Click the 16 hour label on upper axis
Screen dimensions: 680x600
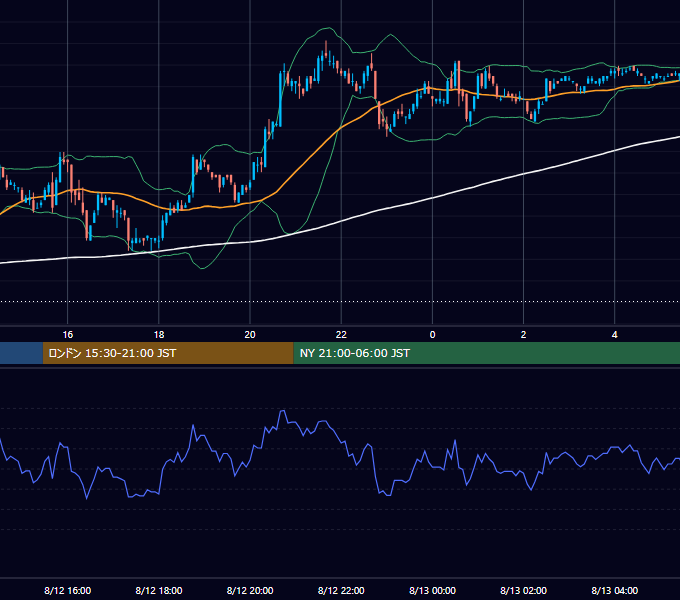(68, 335)
